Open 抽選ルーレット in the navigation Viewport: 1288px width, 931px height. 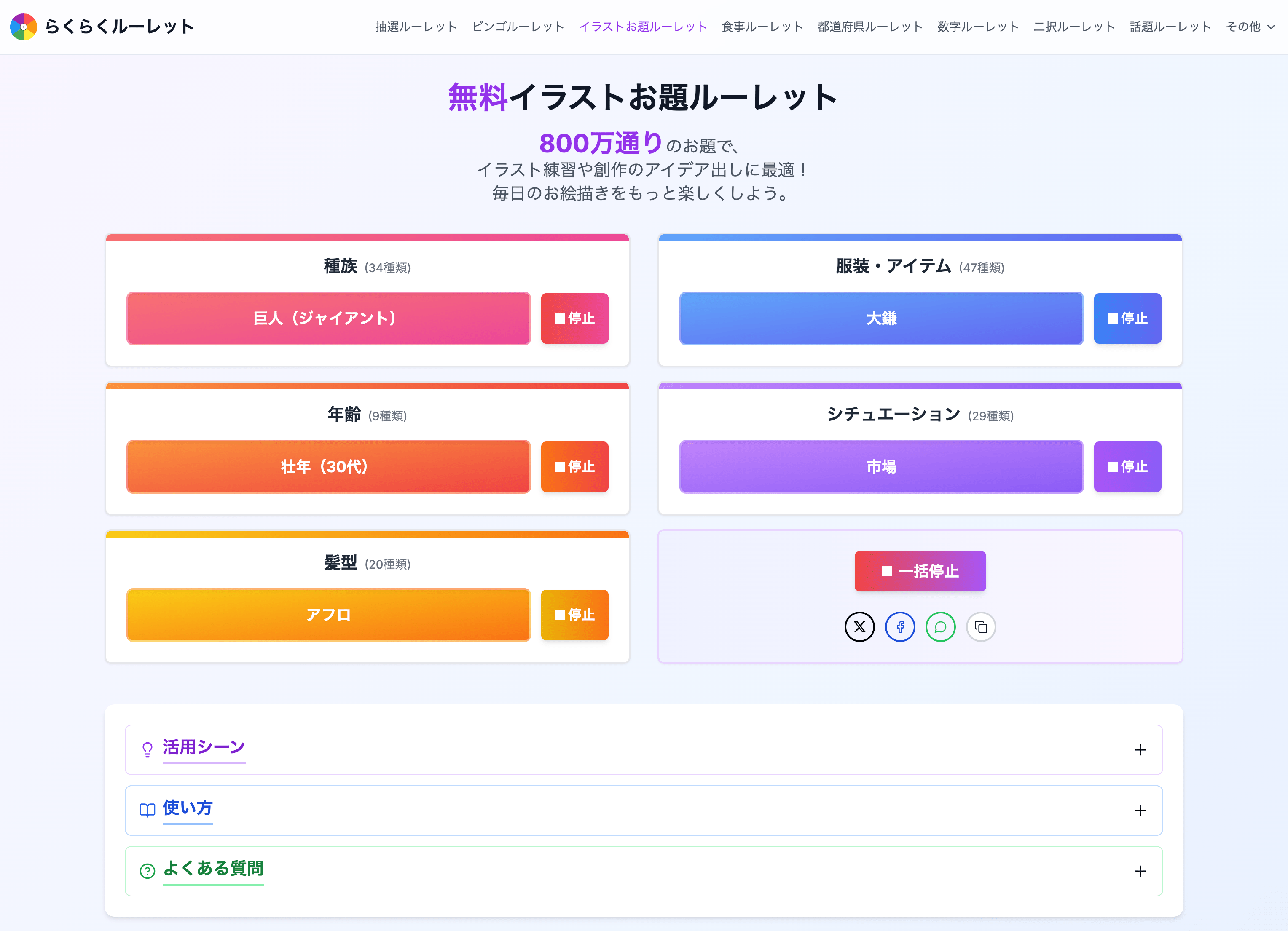click(416, 27)
